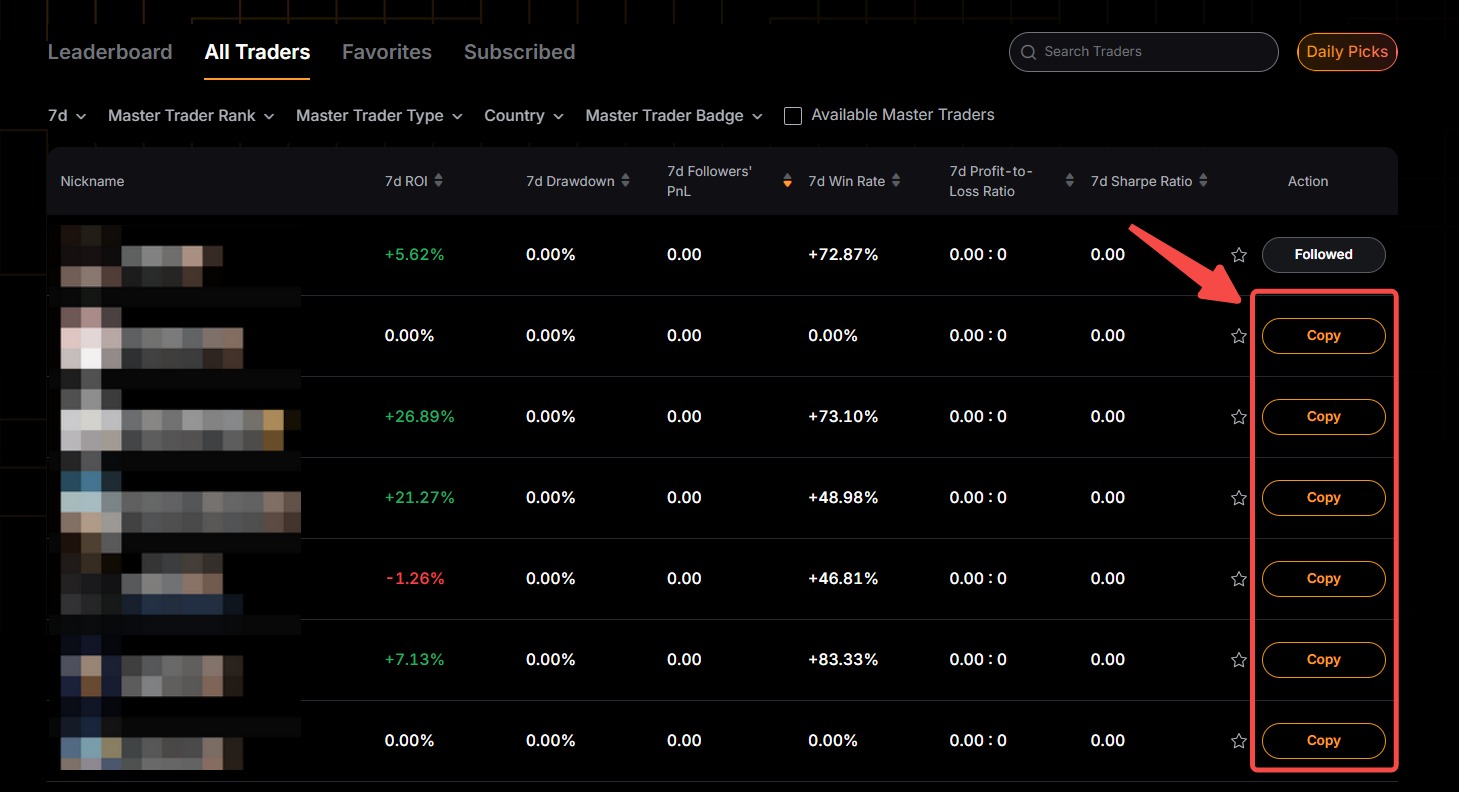The width and height of the screenshot is (1459, 792).
Task: Enable Available Master Traders checkbox
Action: [793, 116]
